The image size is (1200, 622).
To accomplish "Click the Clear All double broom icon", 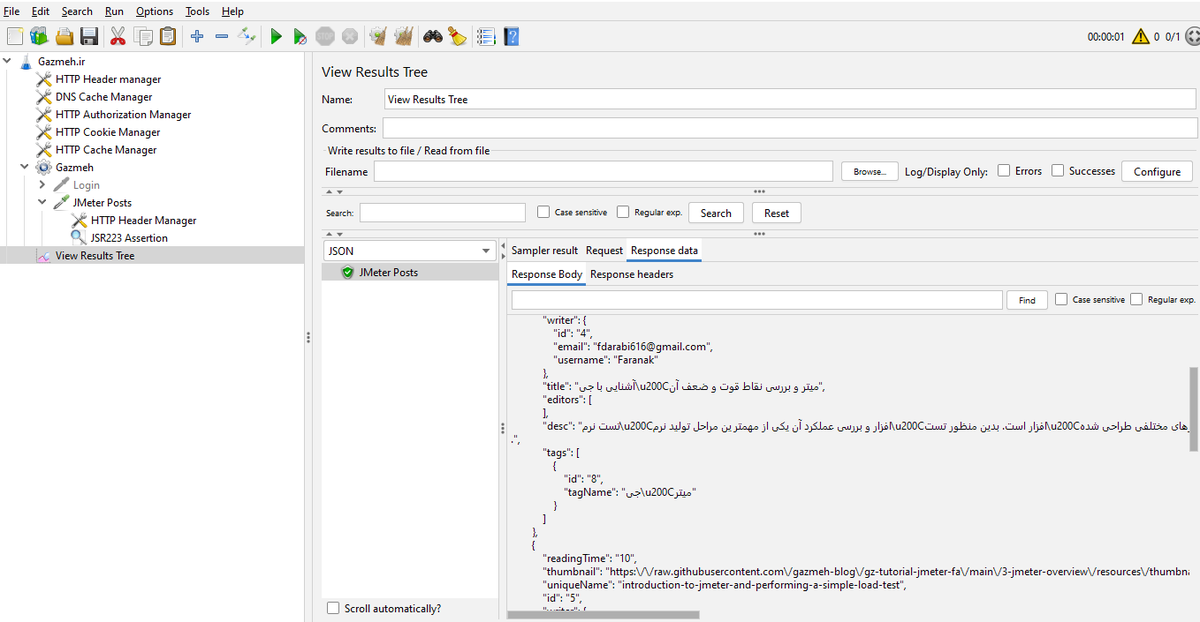I will pos(403,37).
